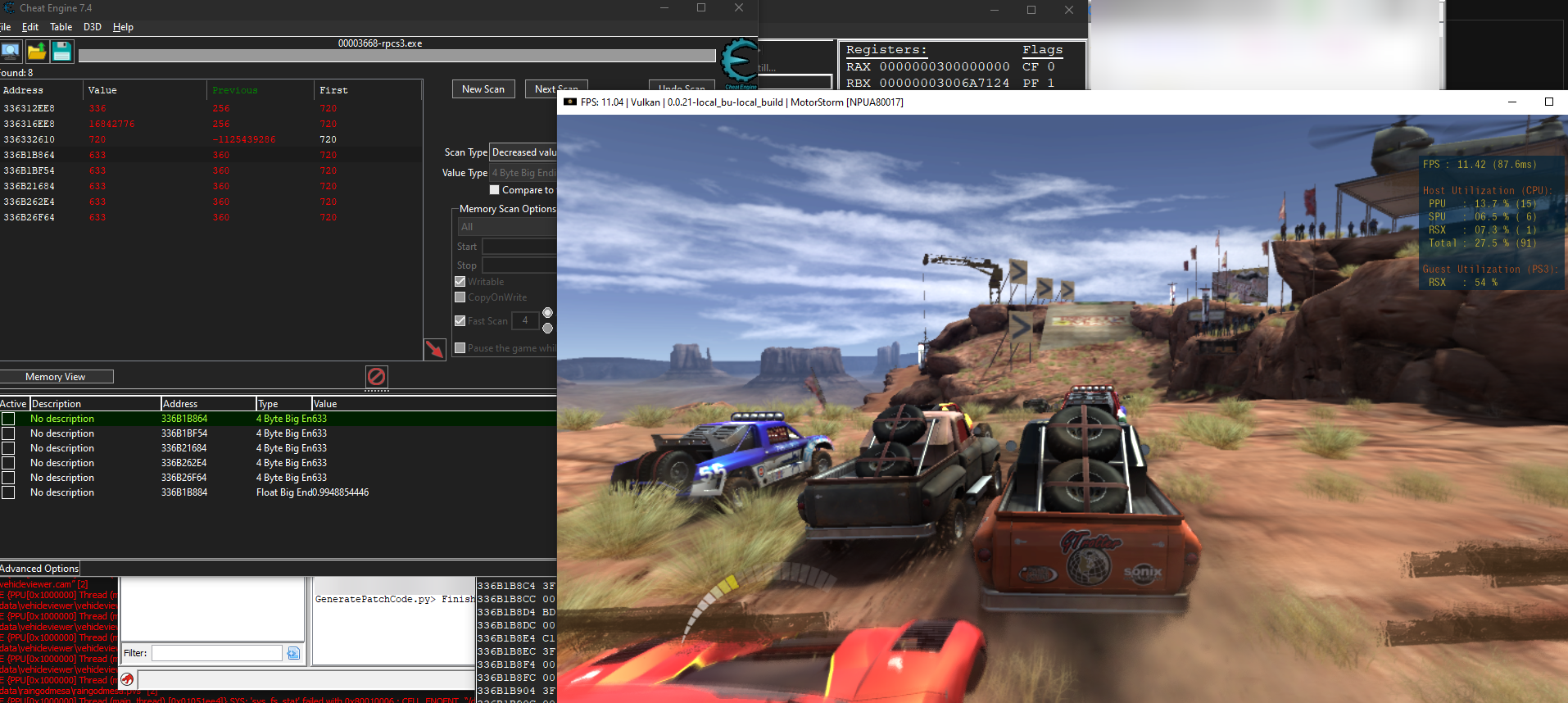The height and width of the screenshot is (703, 1568).
Task: Click the 'Found: 8' results count label
Action: 16,73
